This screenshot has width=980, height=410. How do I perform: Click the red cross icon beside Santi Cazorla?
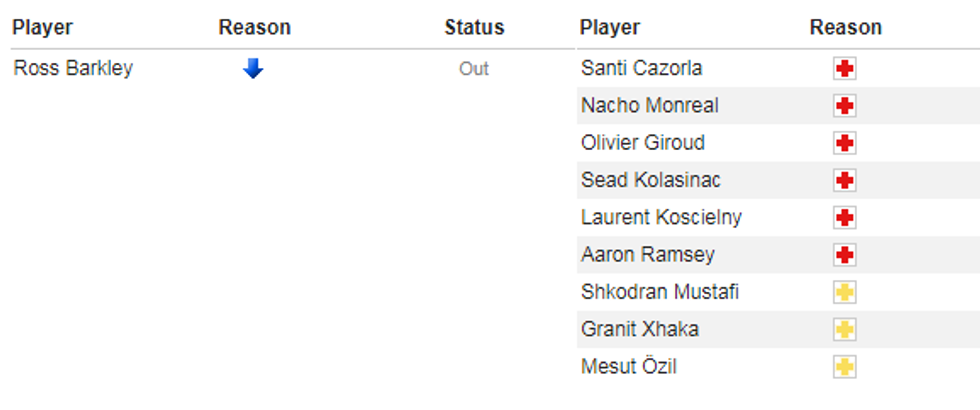tap(845, 69)
